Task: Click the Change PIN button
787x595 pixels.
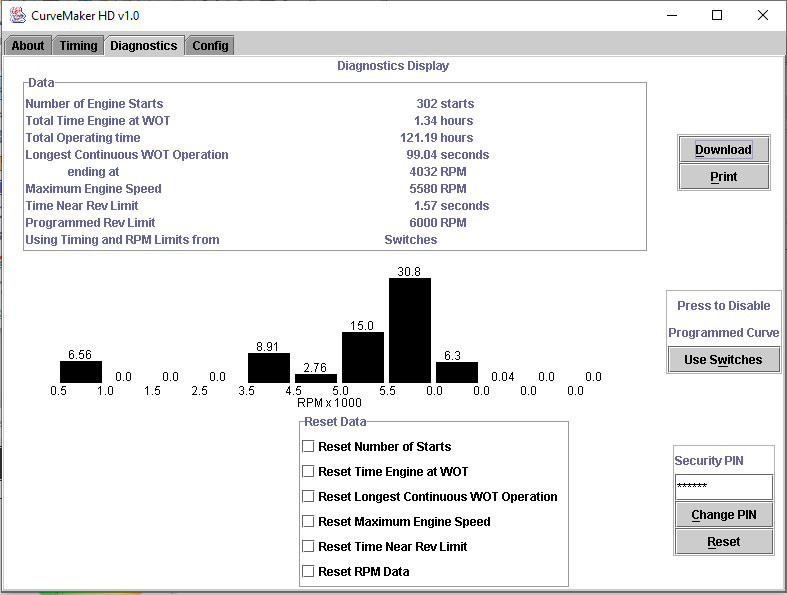Action: [x=724, y=515]
